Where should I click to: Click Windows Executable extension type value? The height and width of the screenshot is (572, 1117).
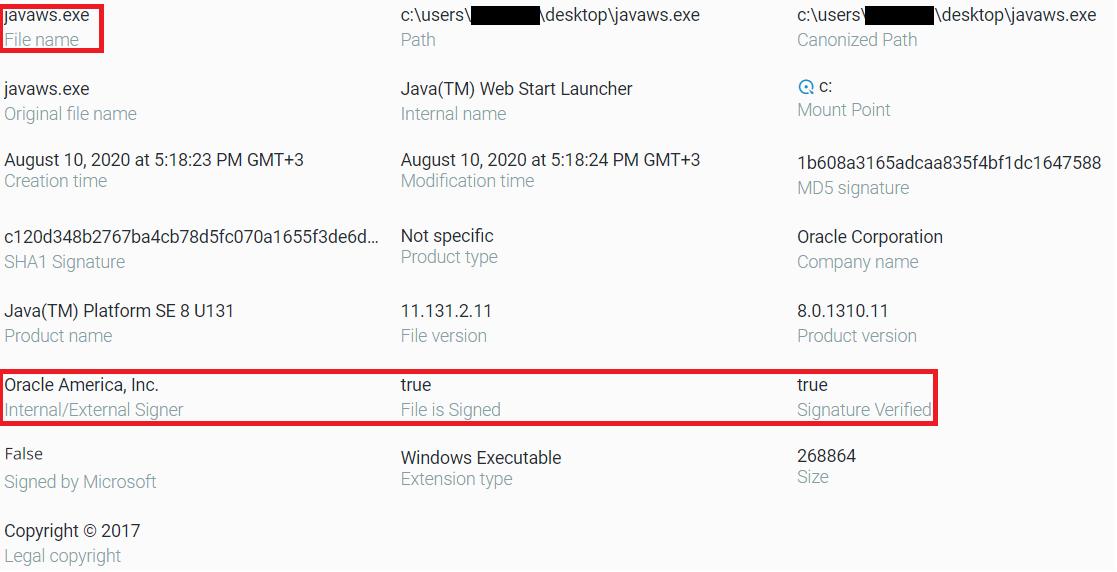[481, 458]
